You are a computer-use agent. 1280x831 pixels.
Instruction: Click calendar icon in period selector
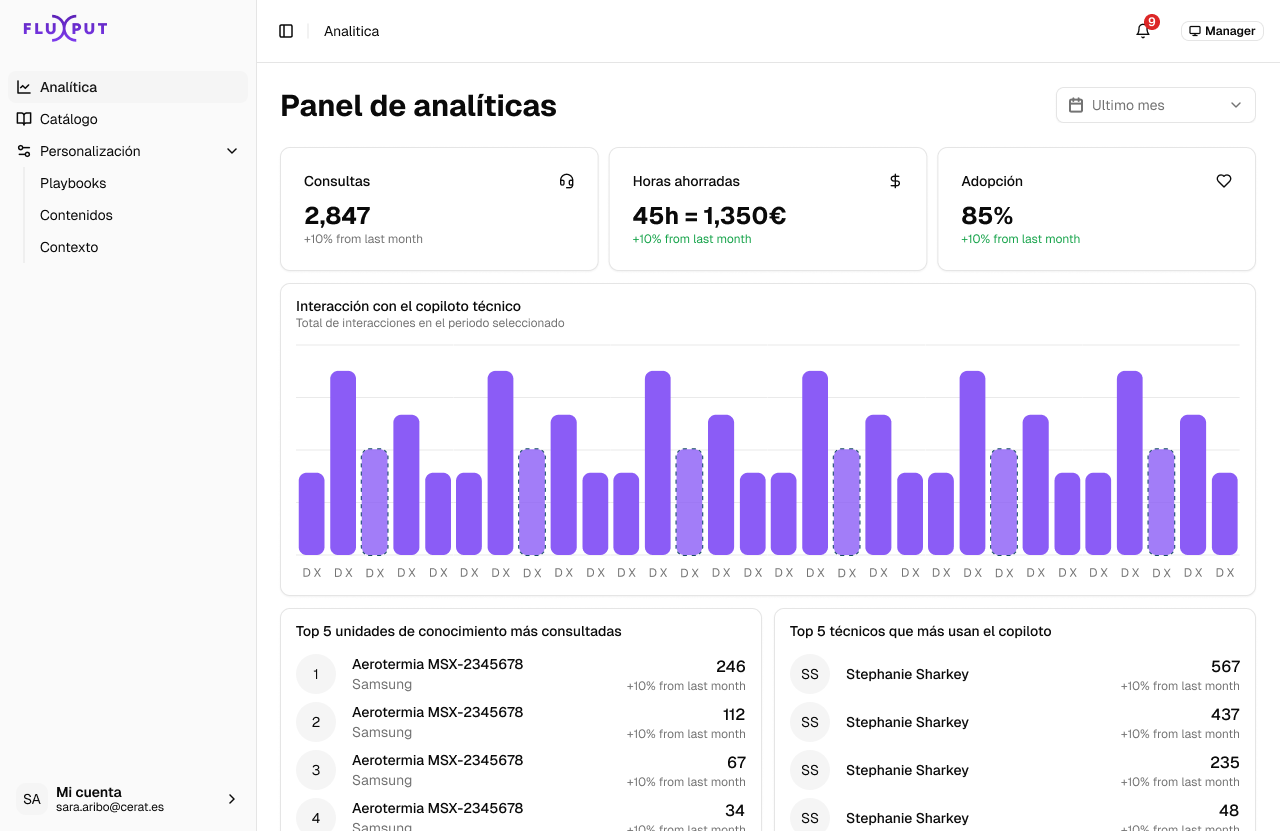[x=1076, y=105]
